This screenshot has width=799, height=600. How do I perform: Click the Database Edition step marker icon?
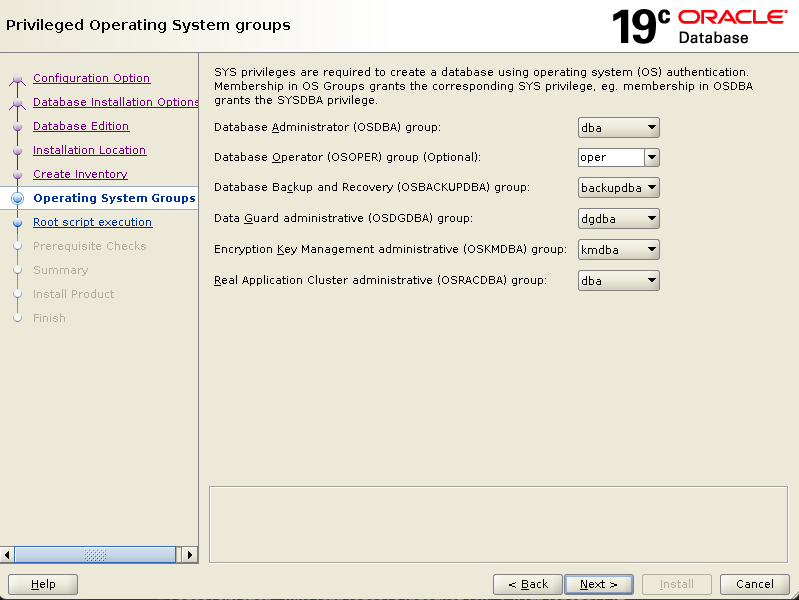[x=17, y=126]
